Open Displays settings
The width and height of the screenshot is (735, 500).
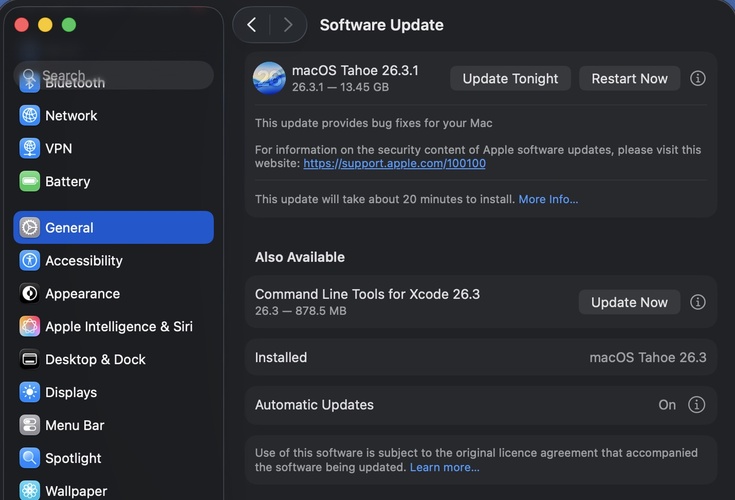point(113,392)
